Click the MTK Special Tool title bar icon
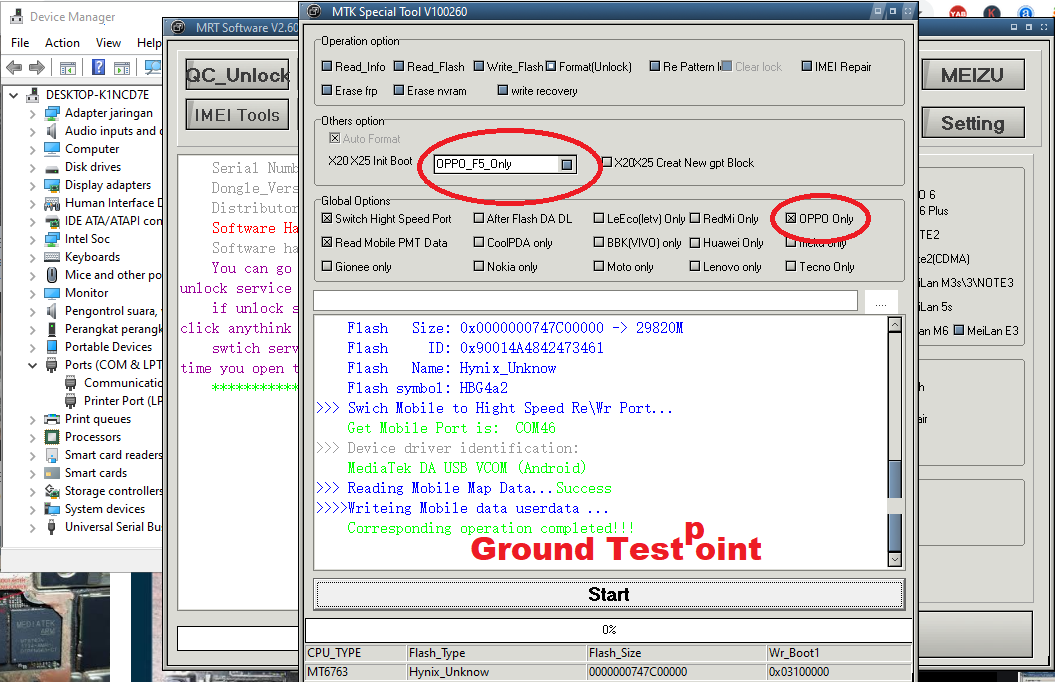 [314, 11]
